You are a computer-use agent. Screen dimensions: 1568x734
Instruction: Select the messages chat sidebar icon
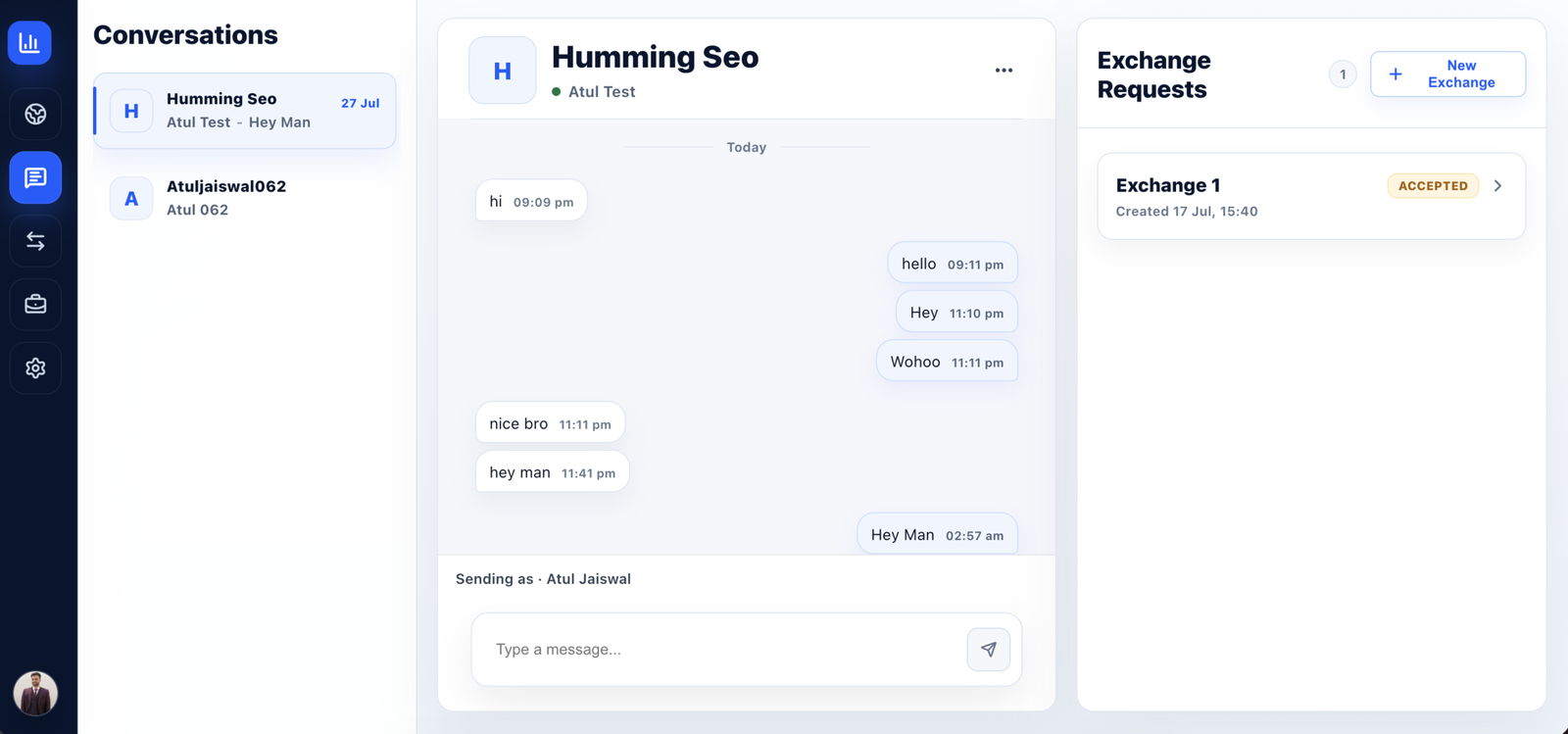[35, 177]
